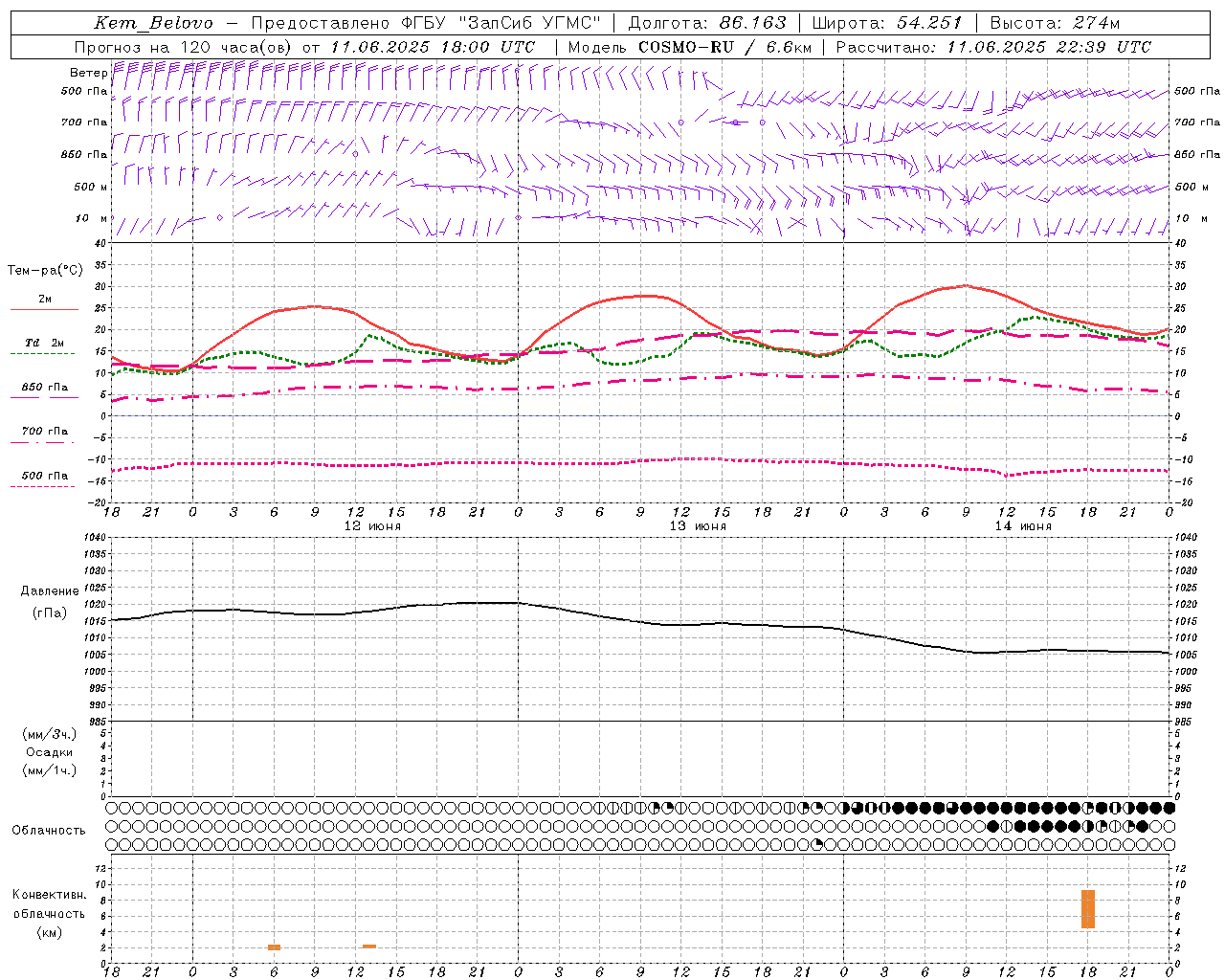The width and height of the screenshot is (1225, 980).
Task: Click the Ветер wind panel label
Action: click(x=89, y=73)
